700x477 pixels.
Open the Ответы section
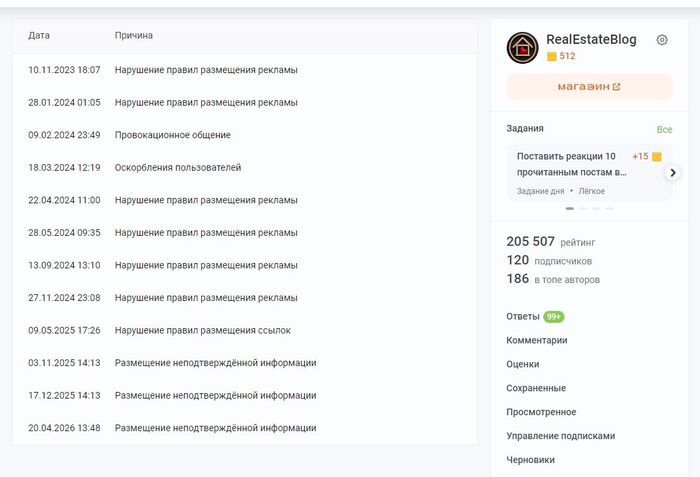[523, 316]
